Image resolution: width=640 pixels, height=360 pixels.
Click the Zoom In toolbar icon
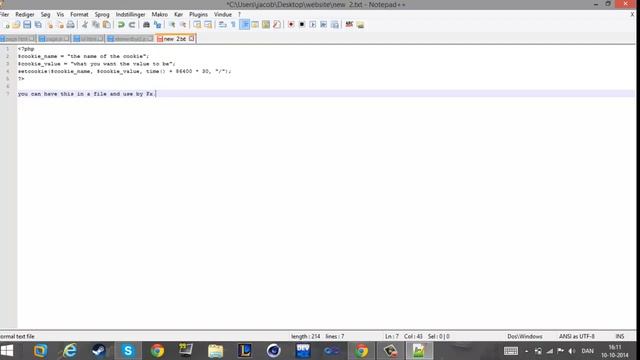[x=172, y=25]
